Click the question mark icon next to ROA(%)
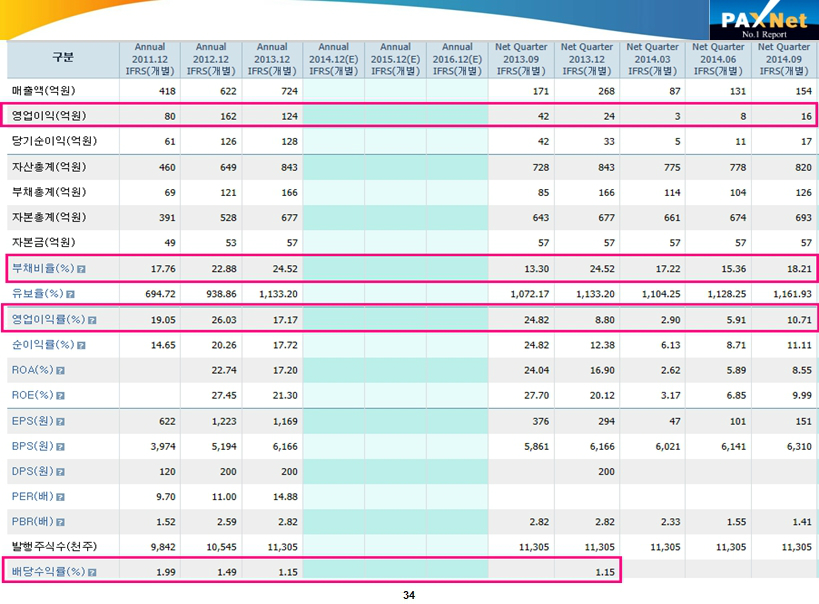Viewport: 819px width, 604px height. (61, 370)
